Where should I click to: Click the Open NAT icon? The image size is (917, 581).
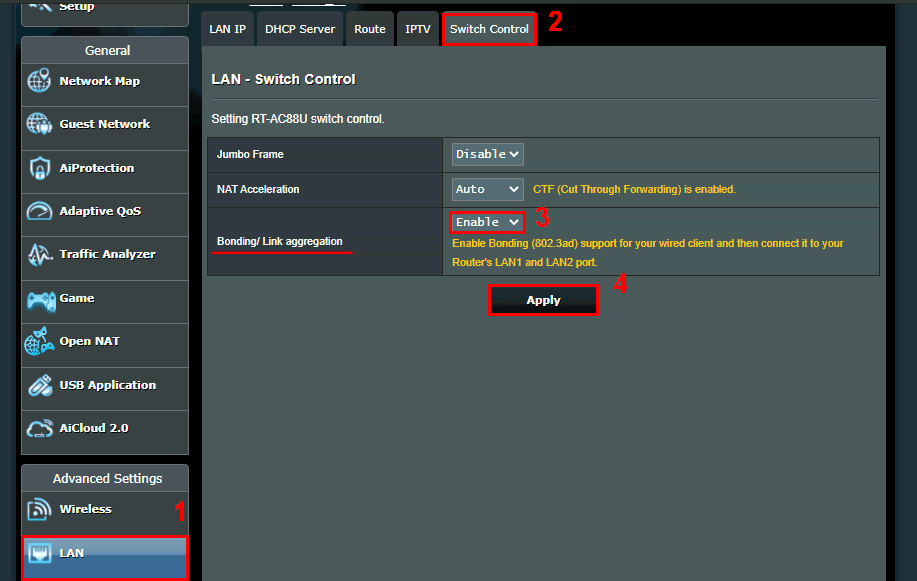pyautogui.click(x=40, y=342)
